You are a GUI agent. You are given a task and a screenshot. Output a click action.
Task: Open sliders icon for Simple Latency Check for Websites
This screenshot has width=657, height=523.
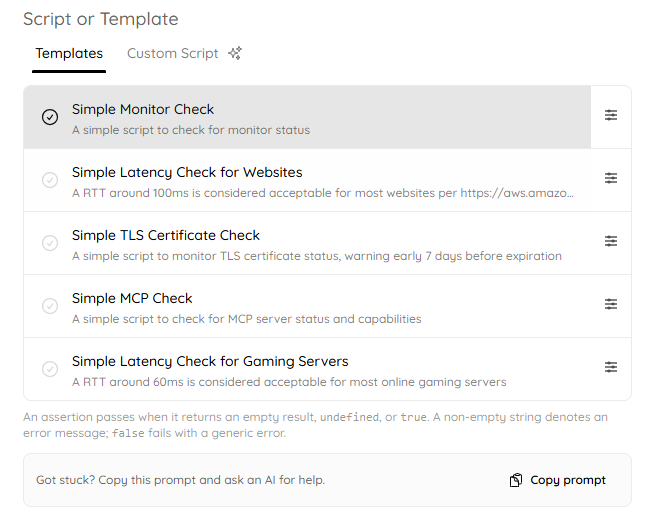[610, 178]
